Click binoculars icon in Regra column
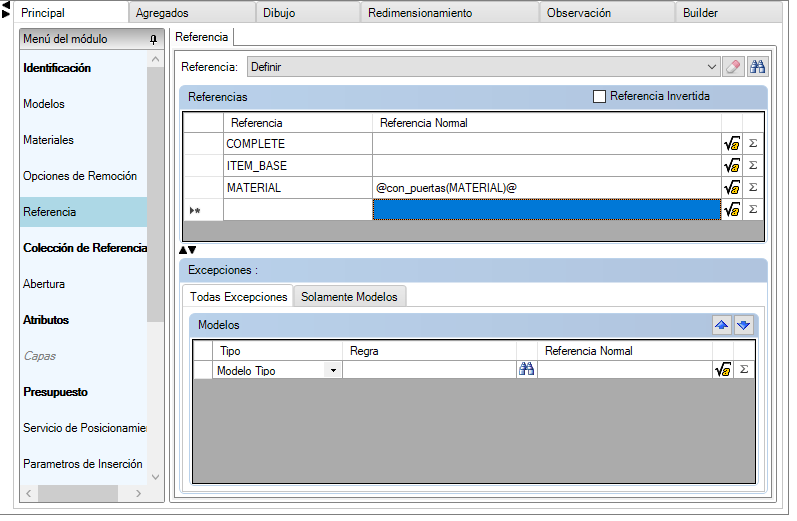The width and height of the screenshot is (797, 521). point(526,370)
